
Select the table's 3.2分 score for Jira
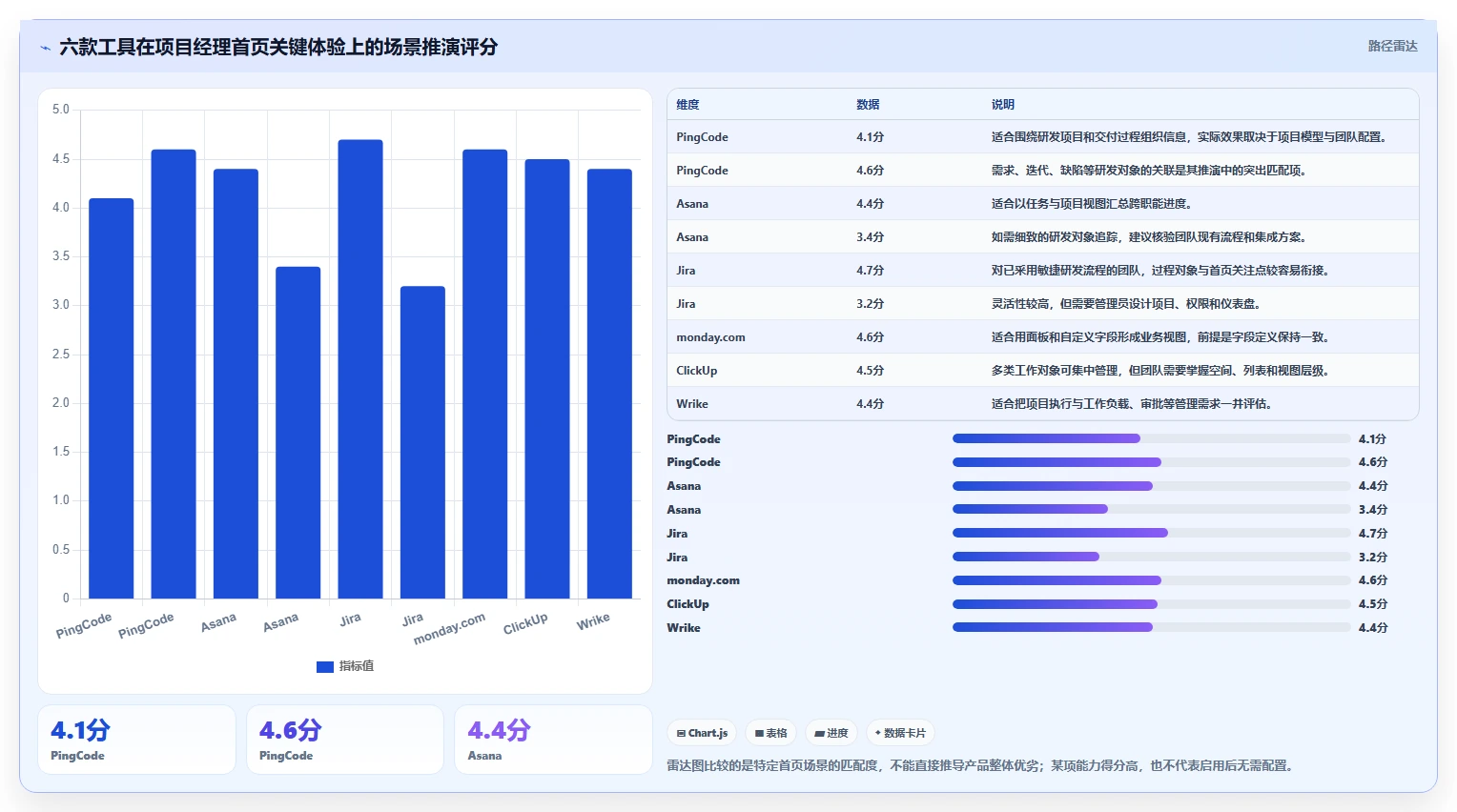pos(870,304)
